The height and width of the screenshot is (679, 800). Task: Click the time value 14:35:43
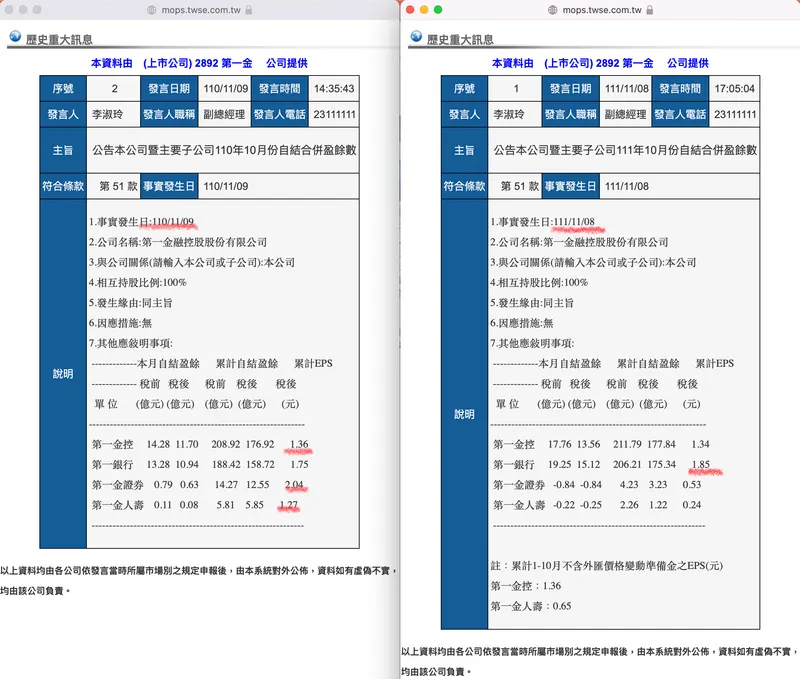tap(334, 89)
